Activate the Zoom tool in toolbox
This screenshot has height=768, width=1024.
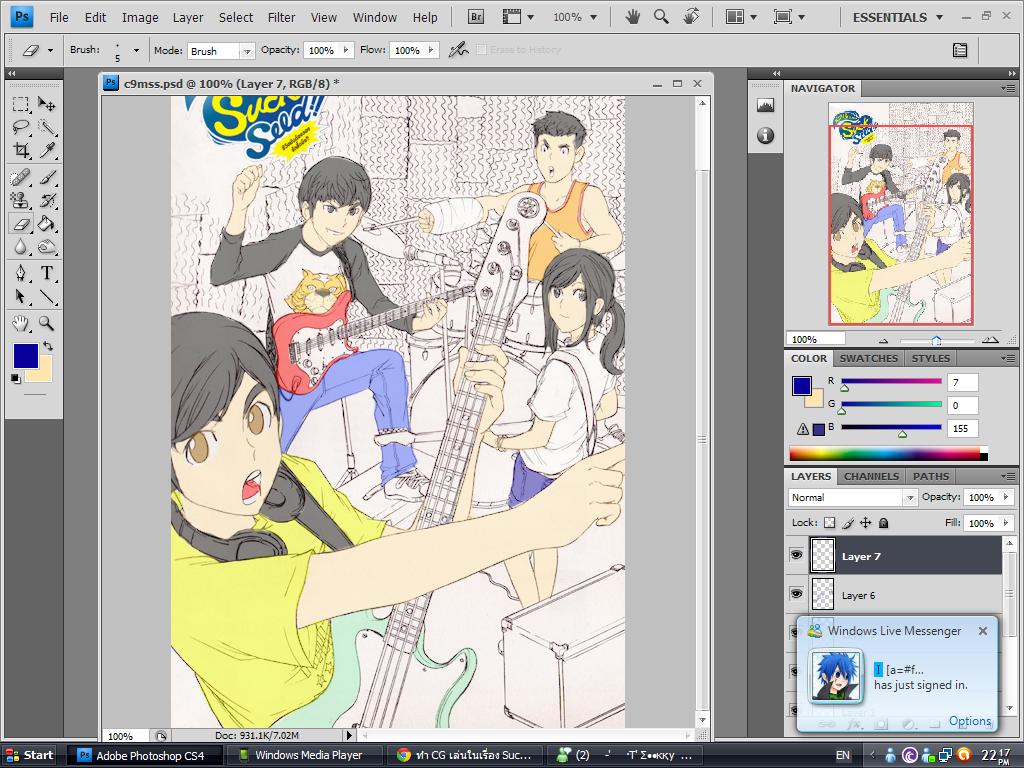[x=46, y=323]
